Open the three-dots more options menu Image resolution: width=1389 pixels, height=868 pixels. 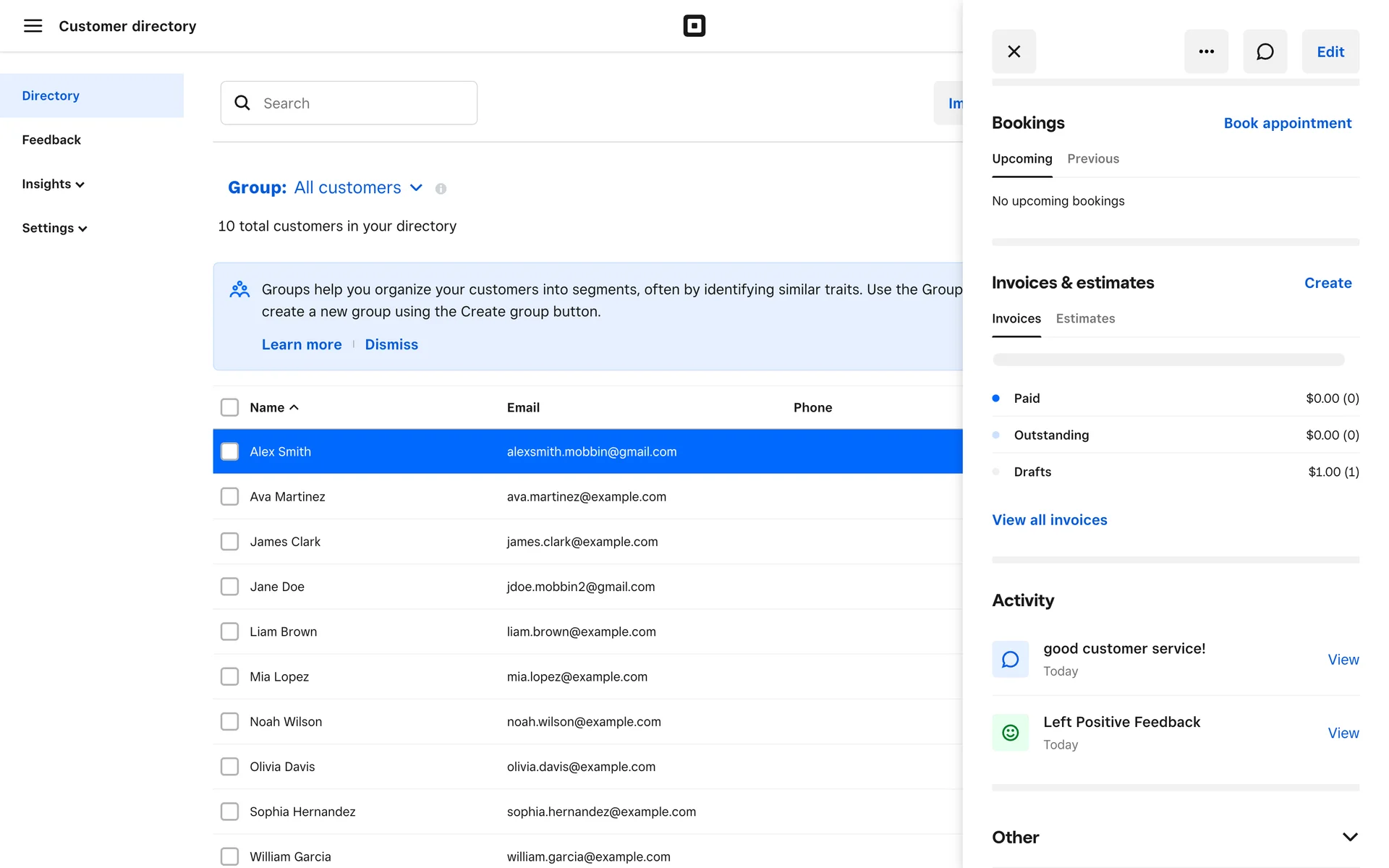[1206, 51]
